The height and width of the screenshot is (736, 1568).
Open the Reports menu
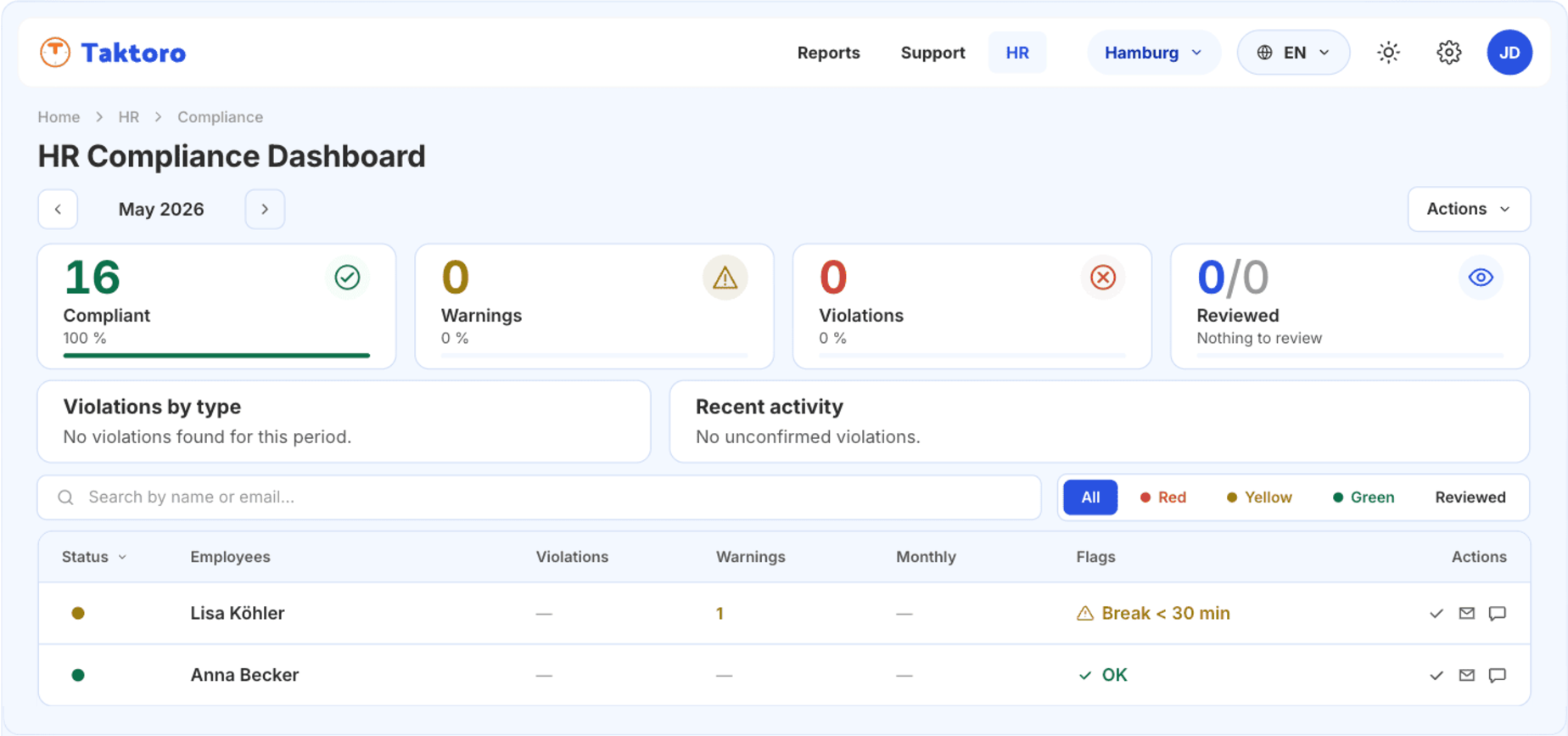point(828,53)
